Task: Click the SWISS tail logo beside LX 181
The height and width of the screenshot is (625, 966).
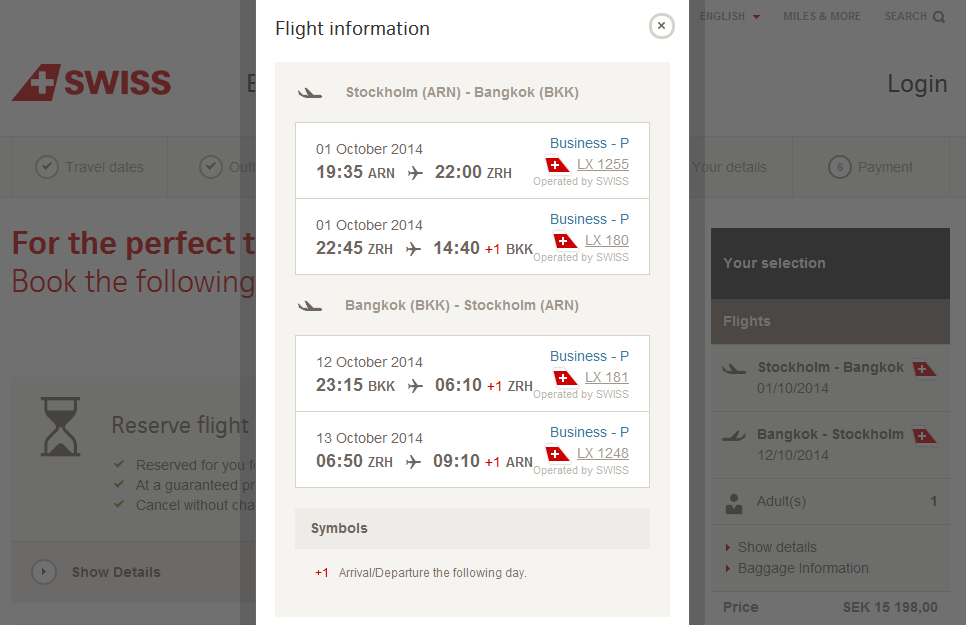Action: coord(564,378)
